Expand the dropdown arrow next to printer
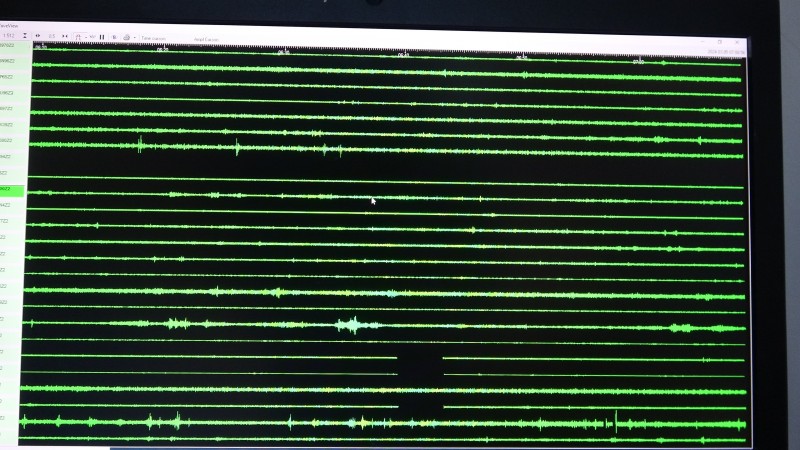Image resolution: width=800 pixels, height=450 pixels. (134, 37)
